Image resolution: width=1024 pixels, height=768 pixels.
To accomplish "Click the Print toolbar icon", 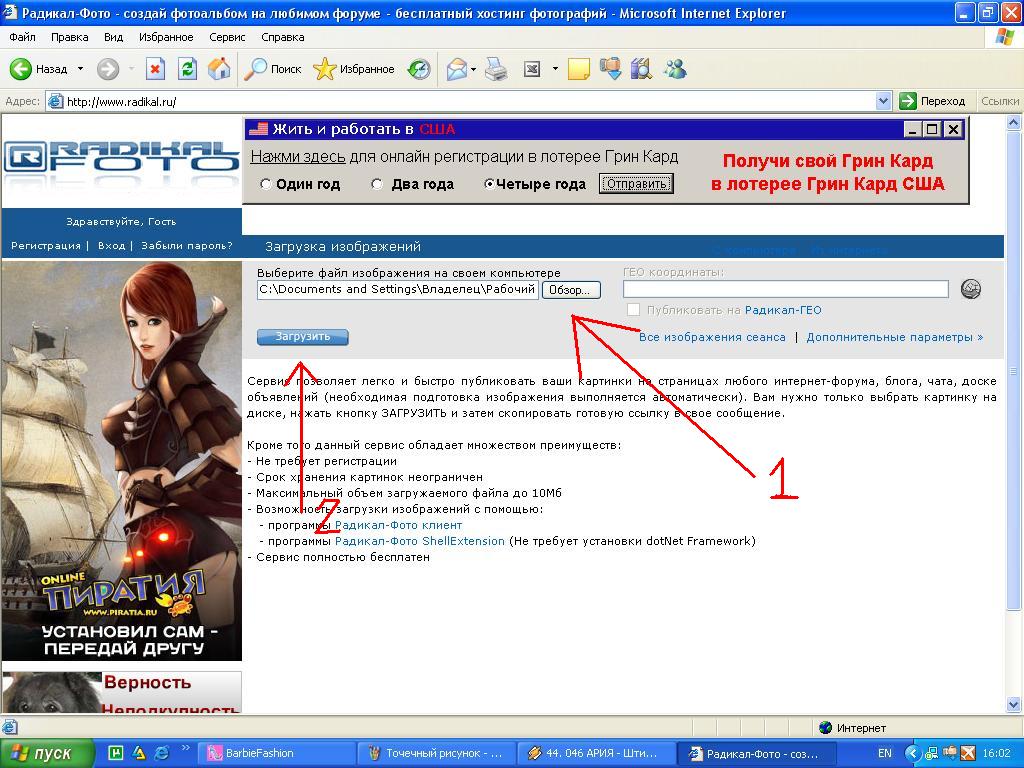I will coord(496,69).
